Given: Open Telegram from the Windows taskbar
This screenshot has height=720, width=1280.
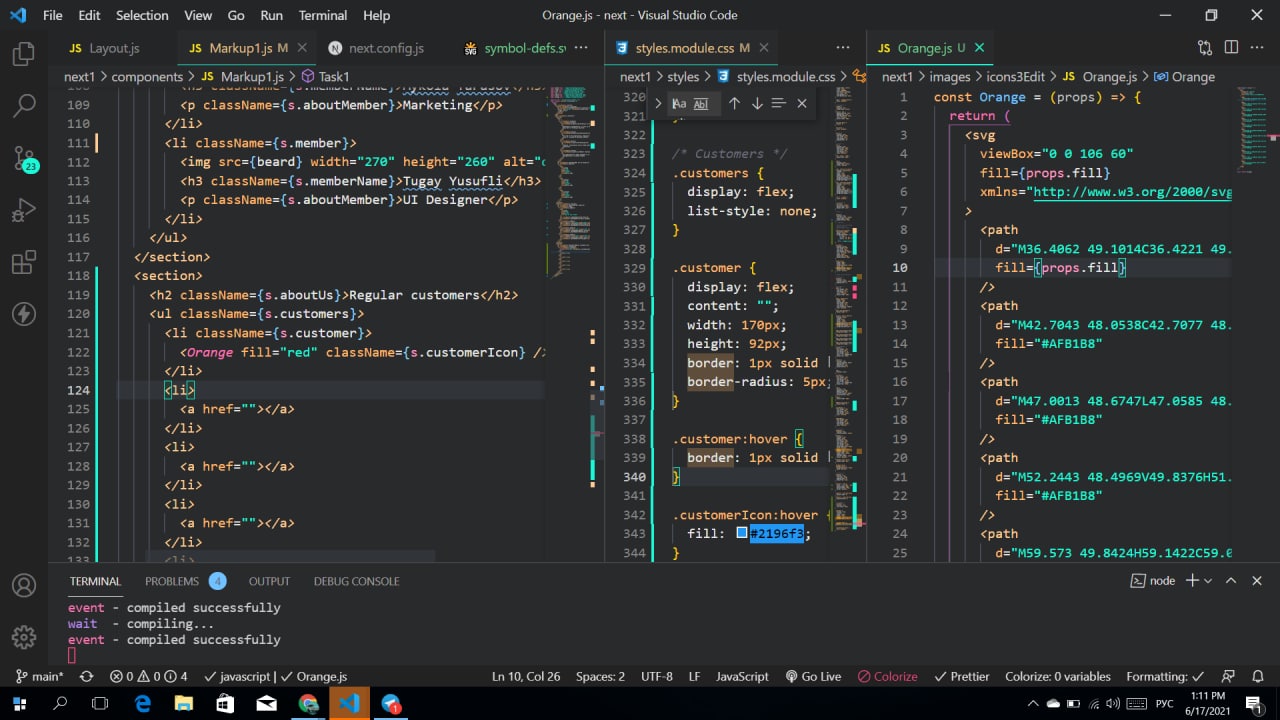Looking at the screenshot, I should coord(391,704).
